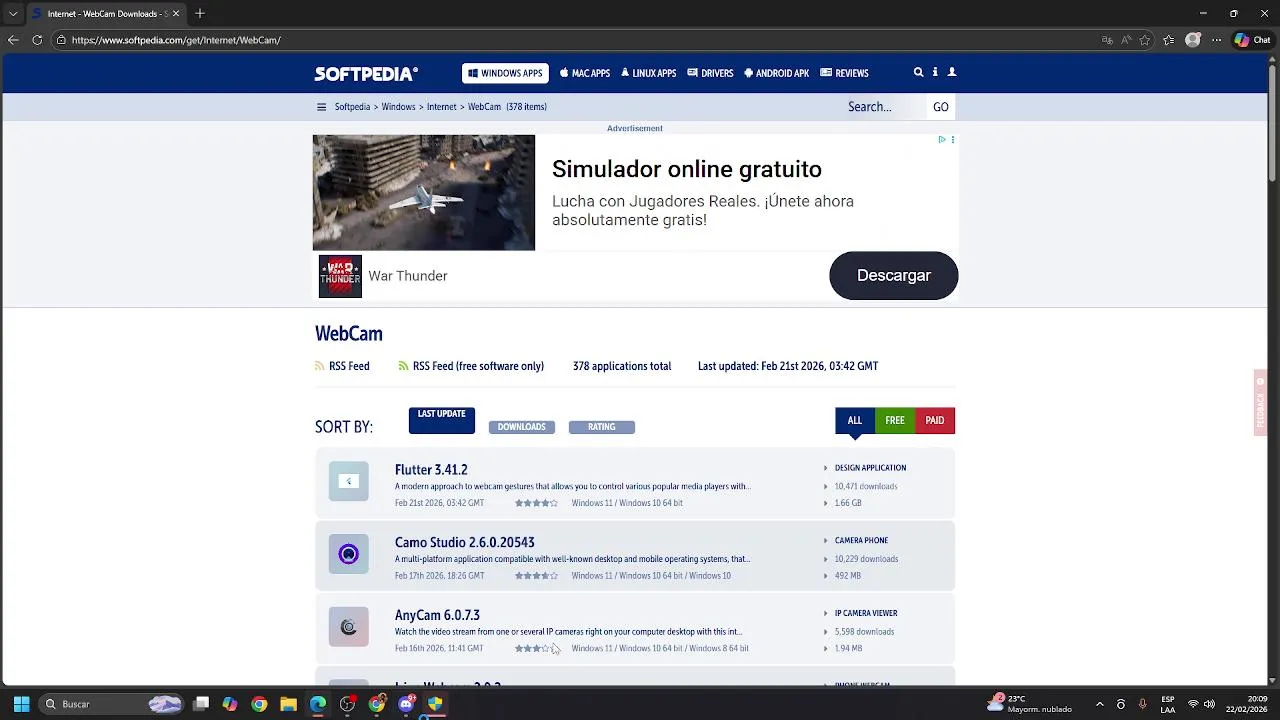Click the Camo Studio app icon
This screenshot has height=720, width=1280.
348,554
